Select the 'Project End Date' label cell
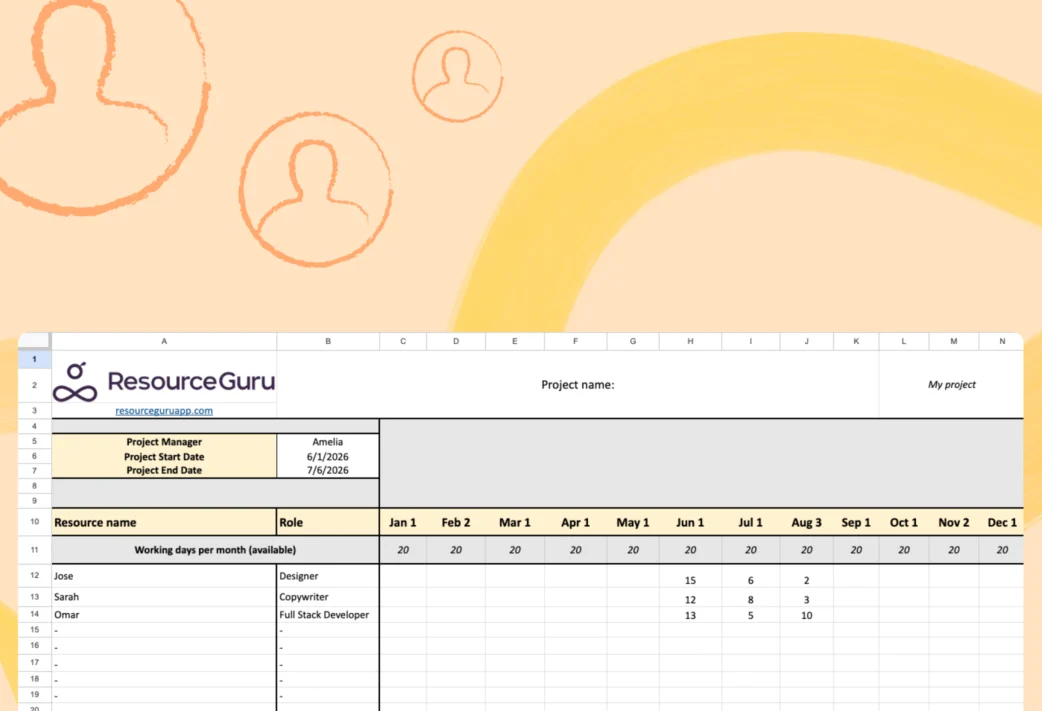1042x711 pixels. point(164,470)
